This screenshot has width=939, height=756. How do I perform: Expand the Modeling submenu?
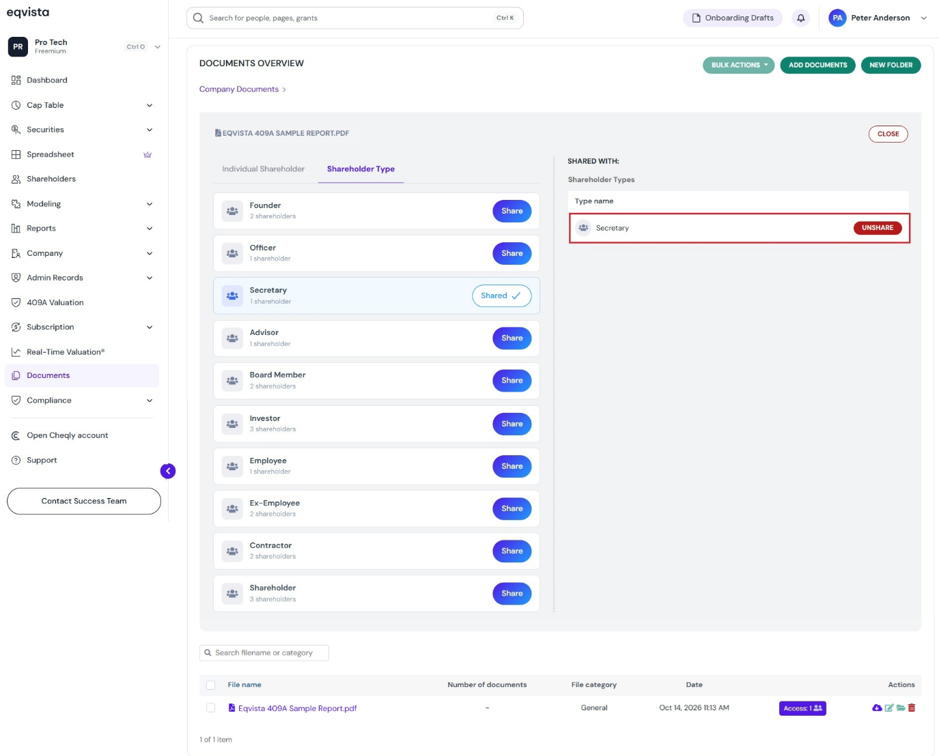tap(149, 204)
